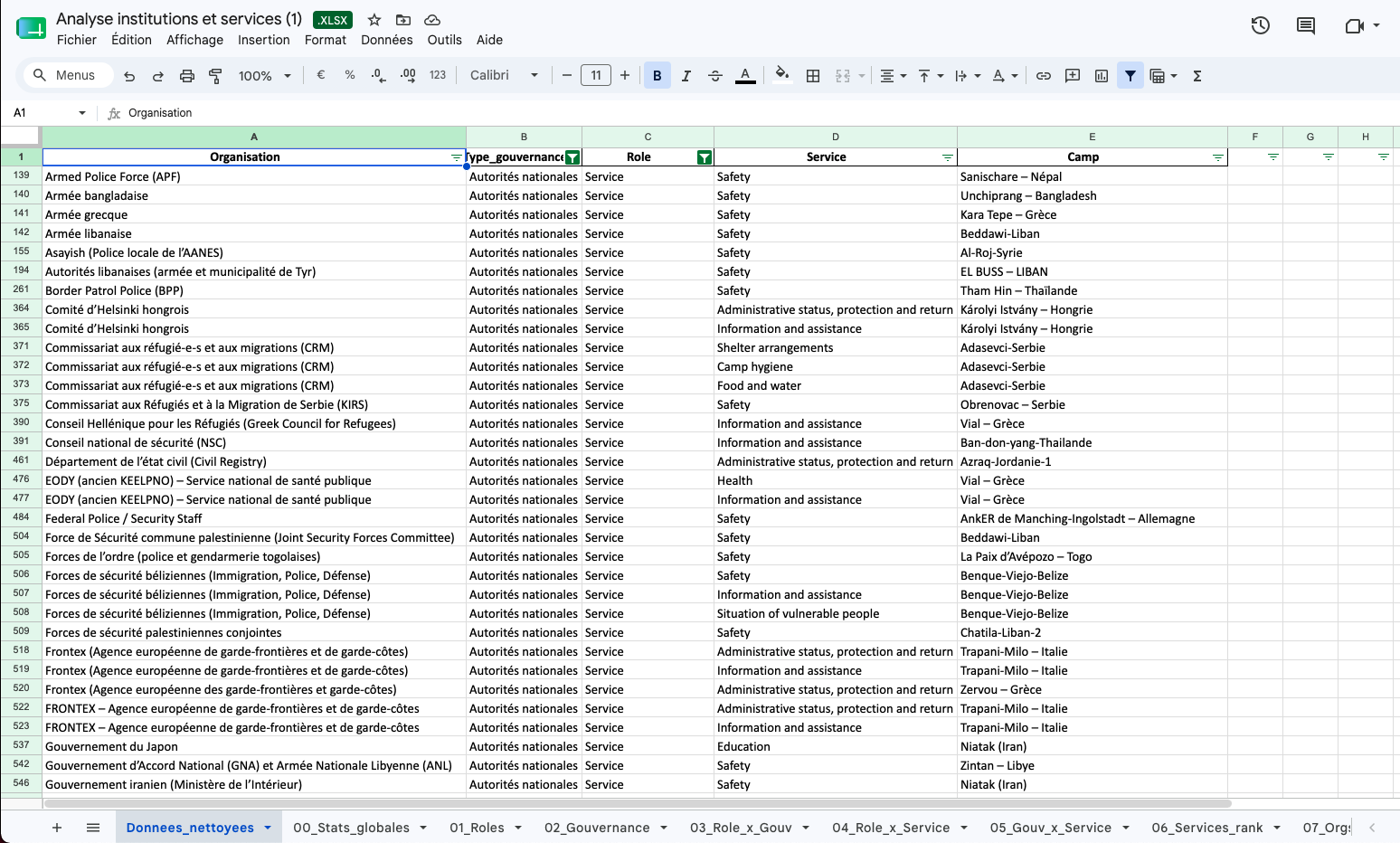Open the Calibri font dropdown

click(x=505, y=75)
